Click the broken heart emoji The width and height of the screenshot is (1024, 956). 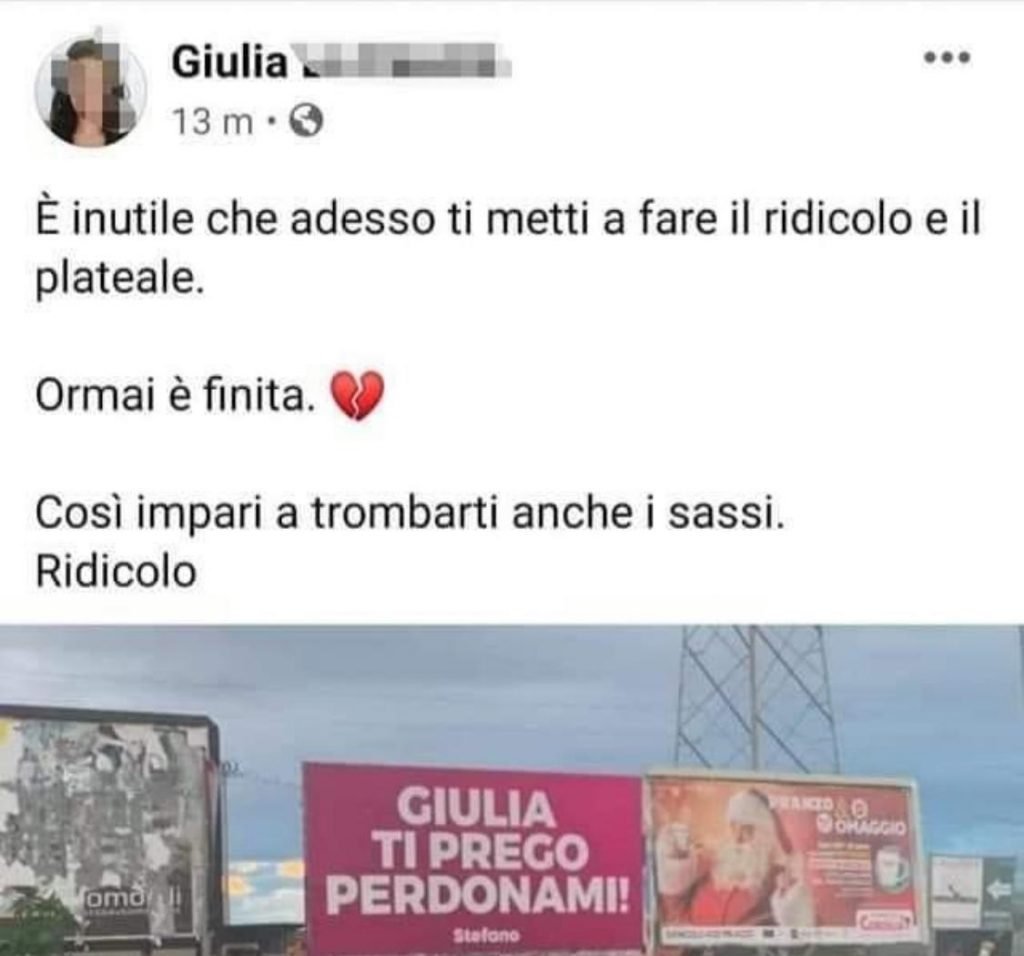[x=358, y=396]
